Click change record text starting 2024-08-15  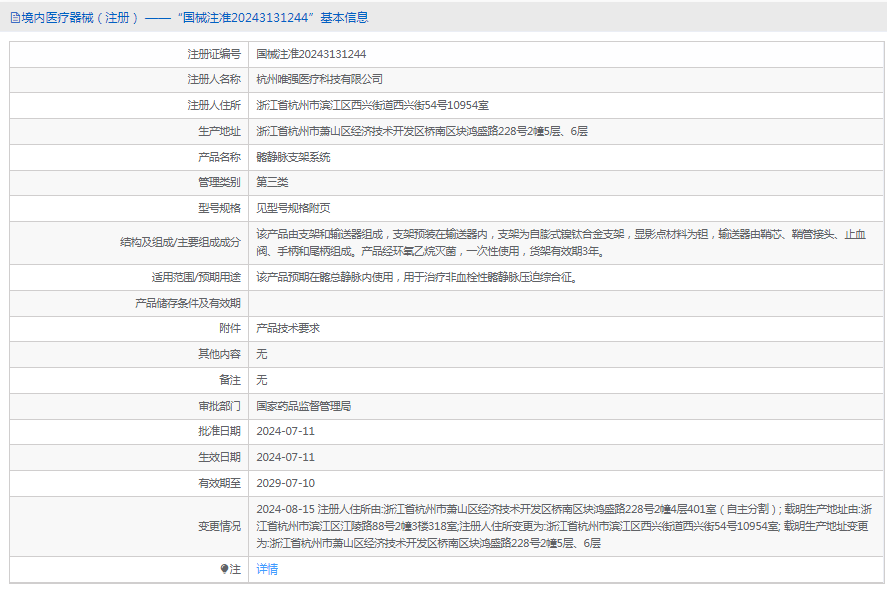[564, 526]
